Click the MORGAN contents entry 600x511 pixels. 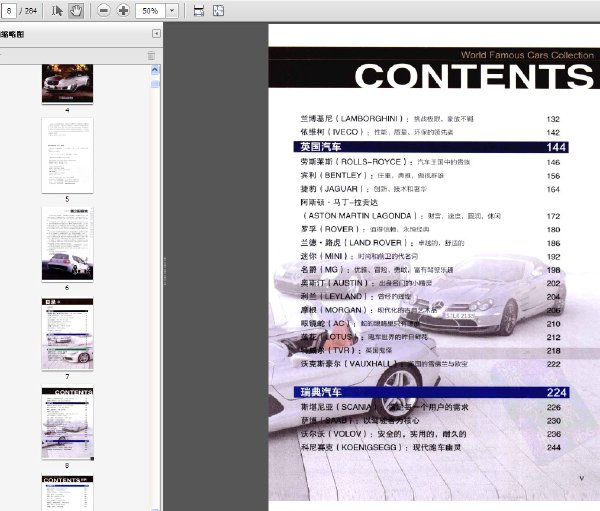(x=368, y=310)
